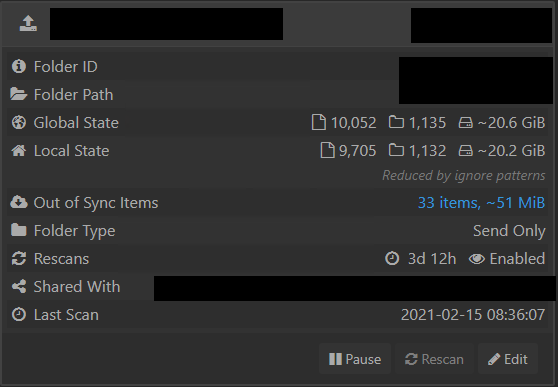Click the Folder ID info icon
The width and height of the screenshot is (560, 388).
19,66
